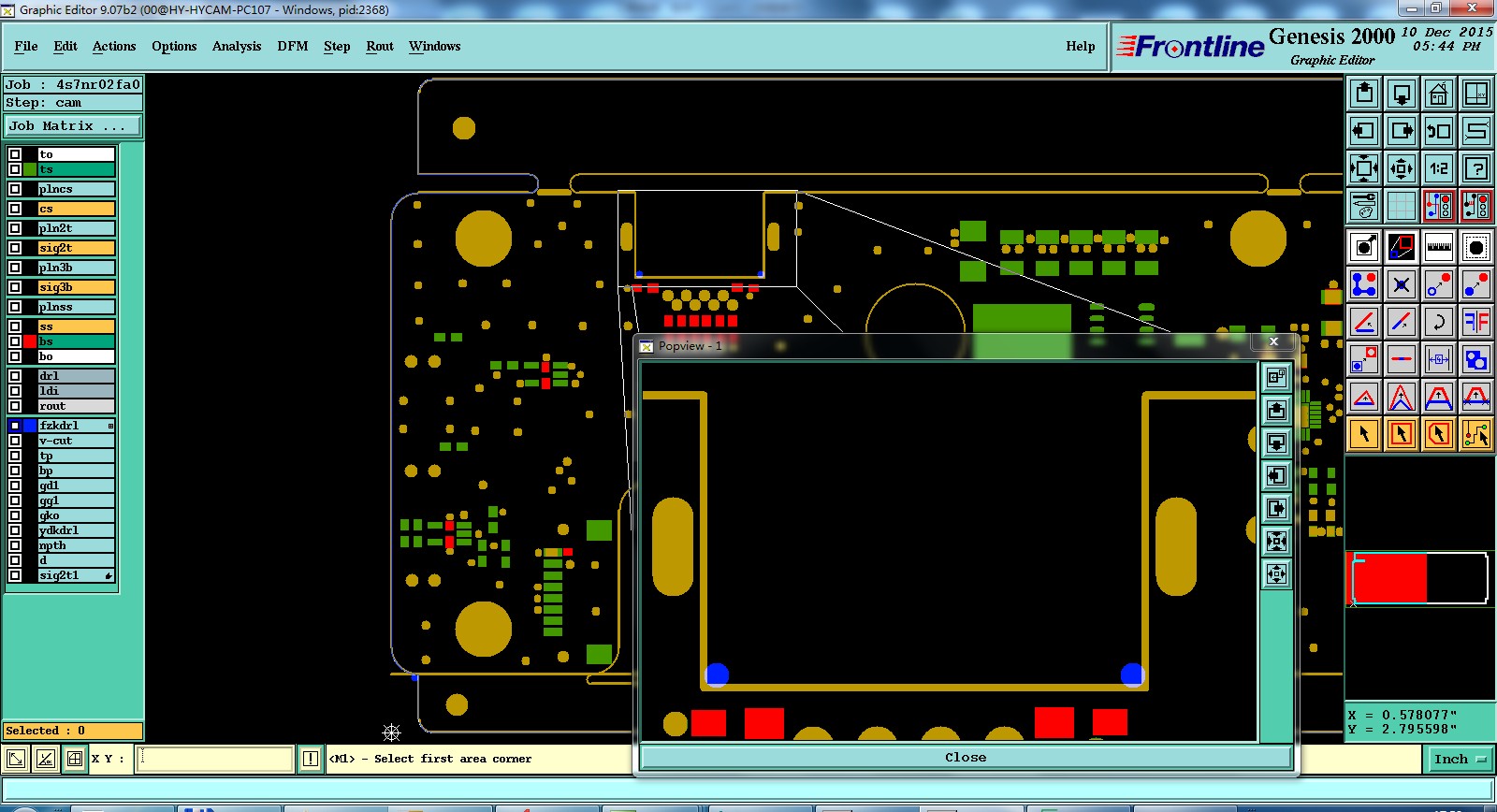
Task: Select the dashed circle area tool
Action: (1476, 247)
